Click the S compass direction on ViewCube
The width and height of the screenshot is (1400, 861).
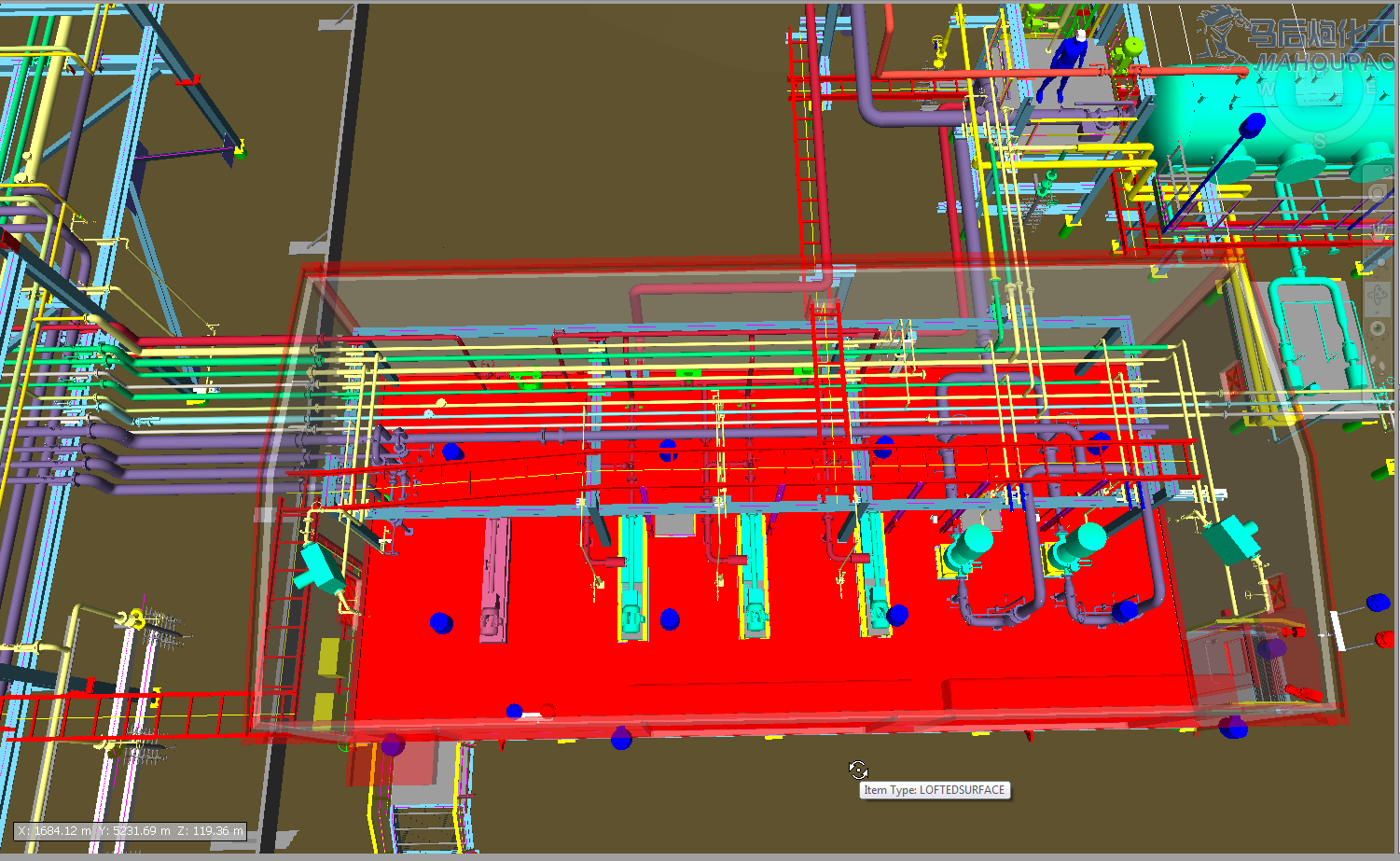1320,140
